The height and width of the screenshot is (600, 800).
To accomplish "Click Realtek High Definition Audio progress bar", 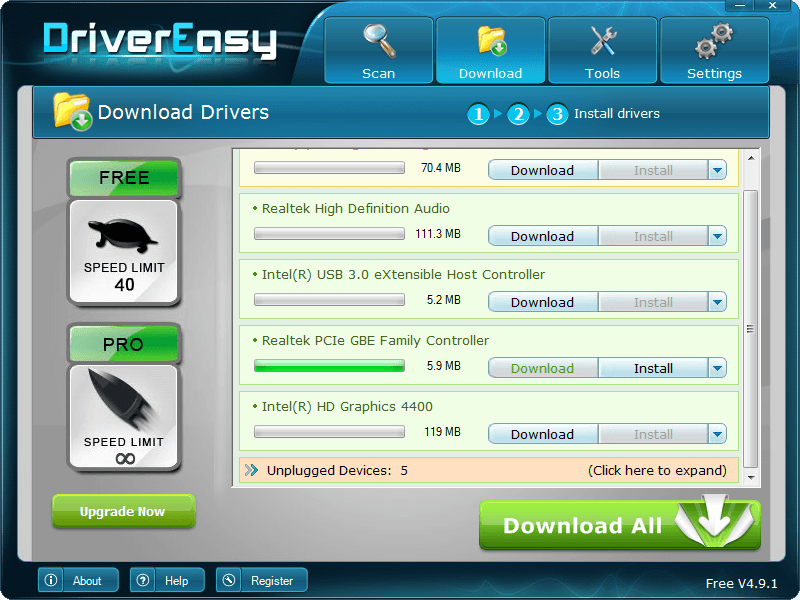I will click(330, 234).
